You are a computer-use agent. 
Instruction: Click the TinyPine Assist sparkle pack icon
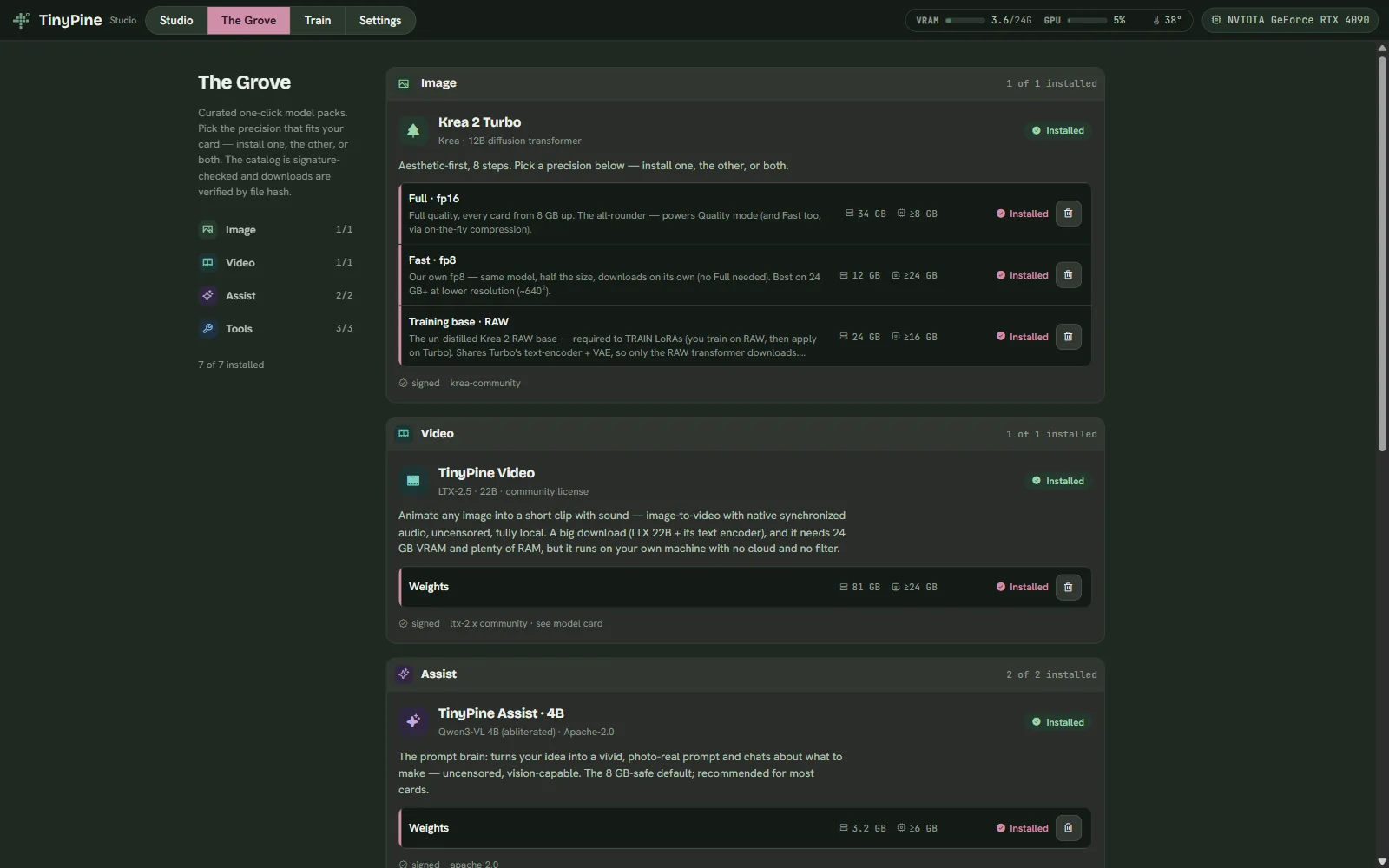pyautogui.click(x=413, y=721)
